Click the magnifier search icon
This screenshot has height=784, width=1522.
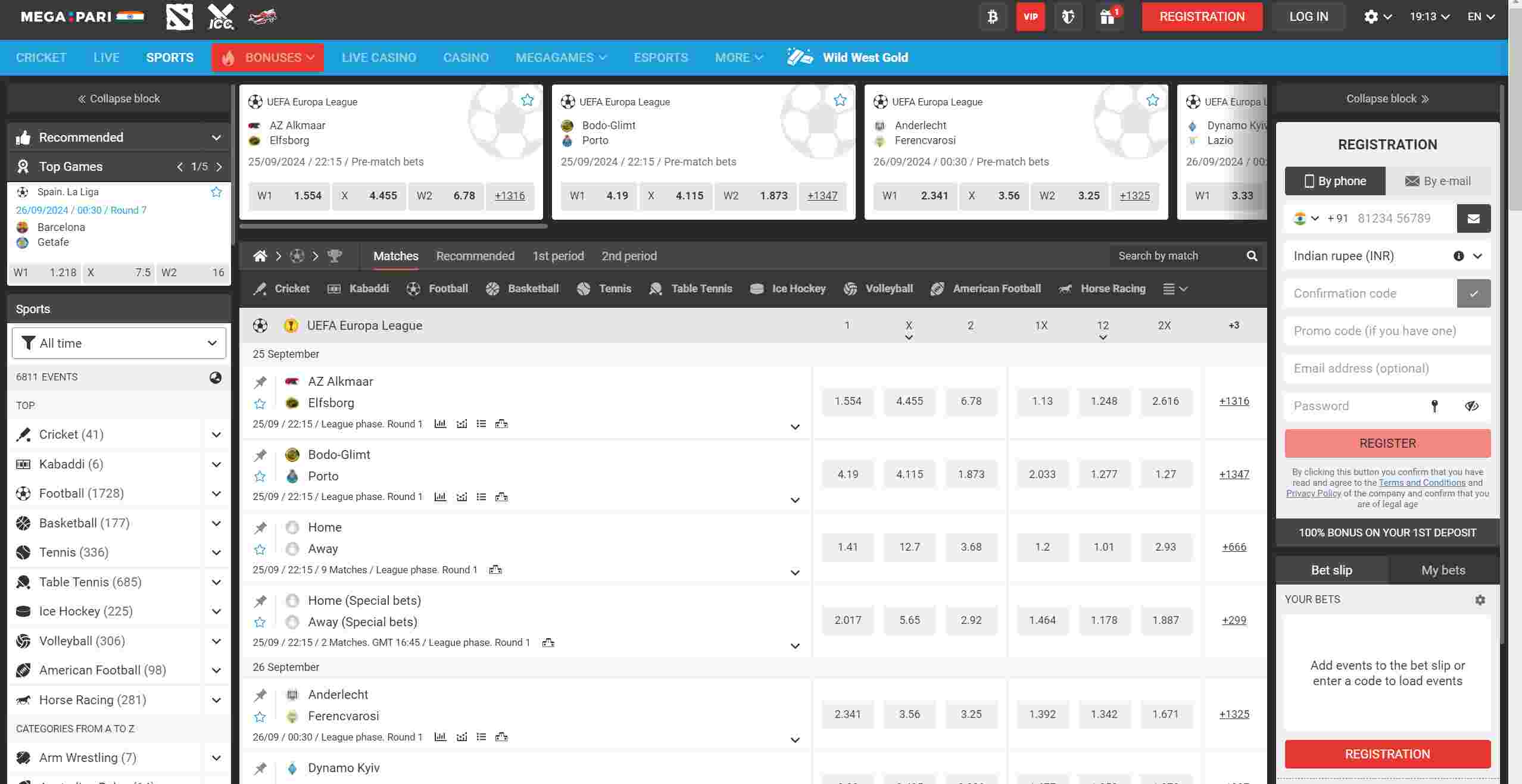coord(1252,256)
